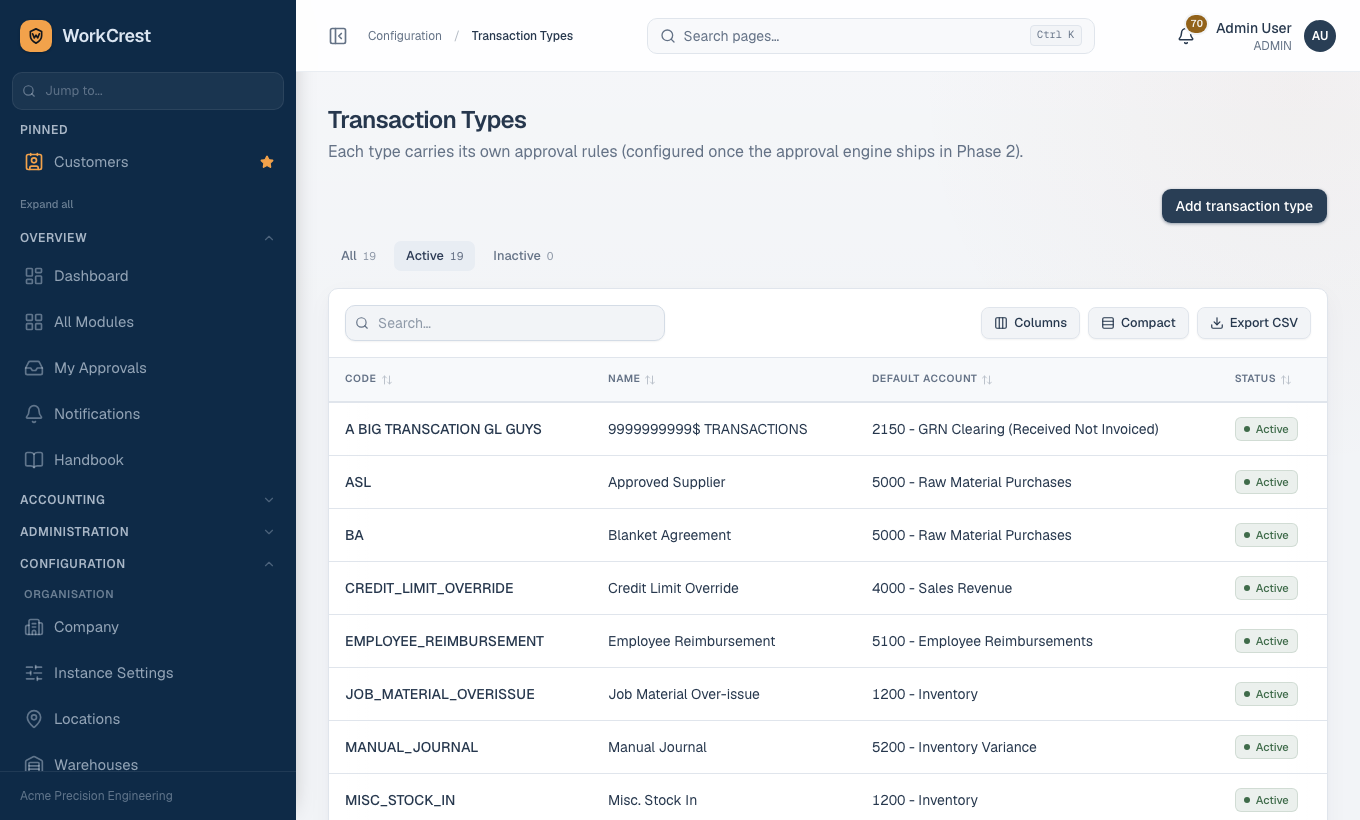
Task: Open Locations page
Action: coord(148,719)
